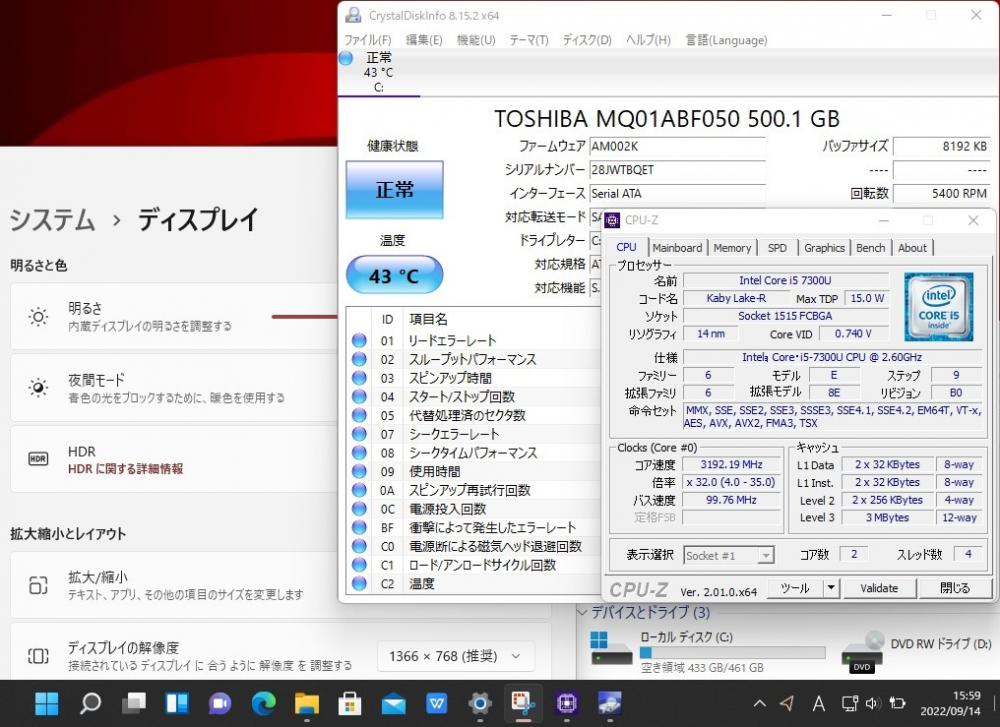Click the DVD RW ドライブ (D:) icon
The height and width of the screenshot is (727, 1000).
point(862,652)
